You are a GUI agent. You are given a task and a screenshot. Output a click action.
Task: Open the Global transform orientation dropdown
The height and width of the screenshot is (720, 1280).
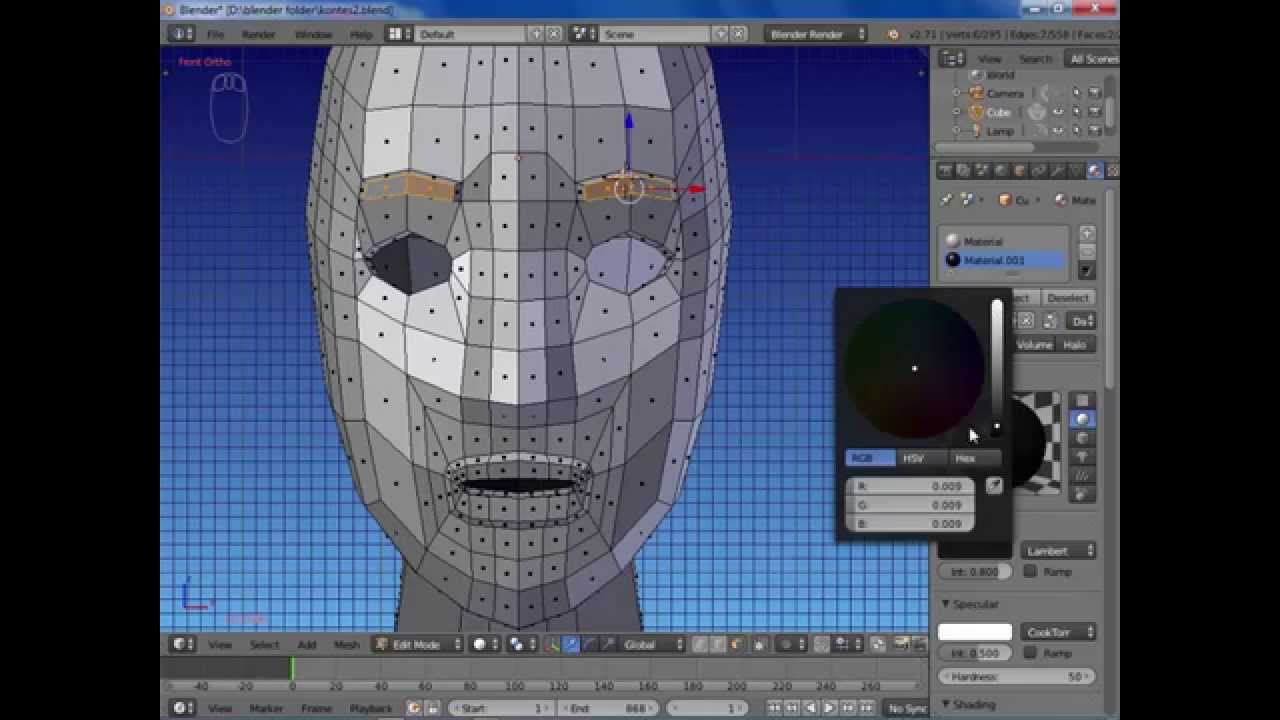click(653, 645)
